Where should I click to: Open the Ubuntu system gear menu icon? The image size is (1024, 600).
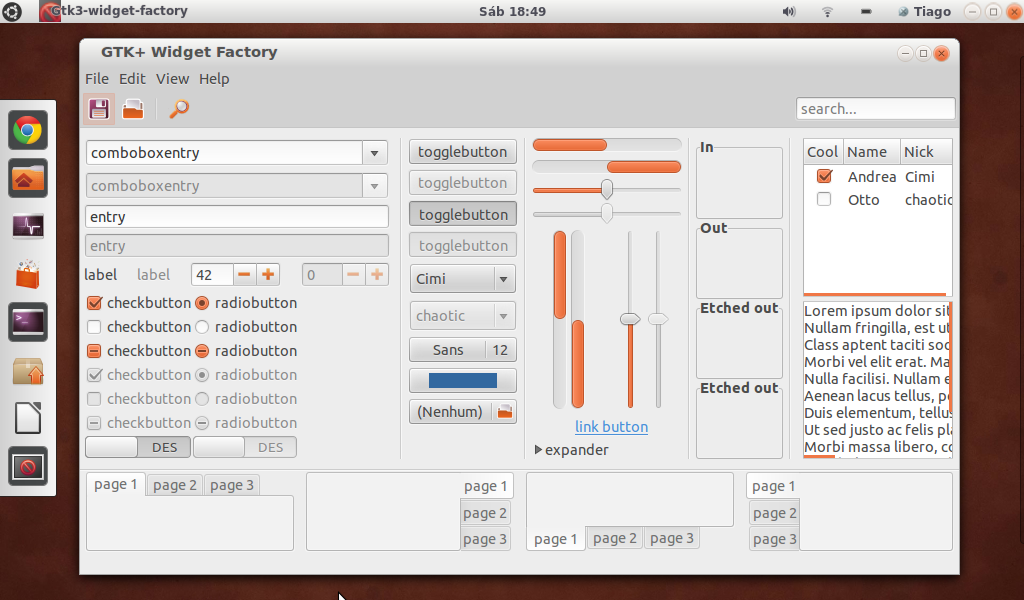point(11,11)
